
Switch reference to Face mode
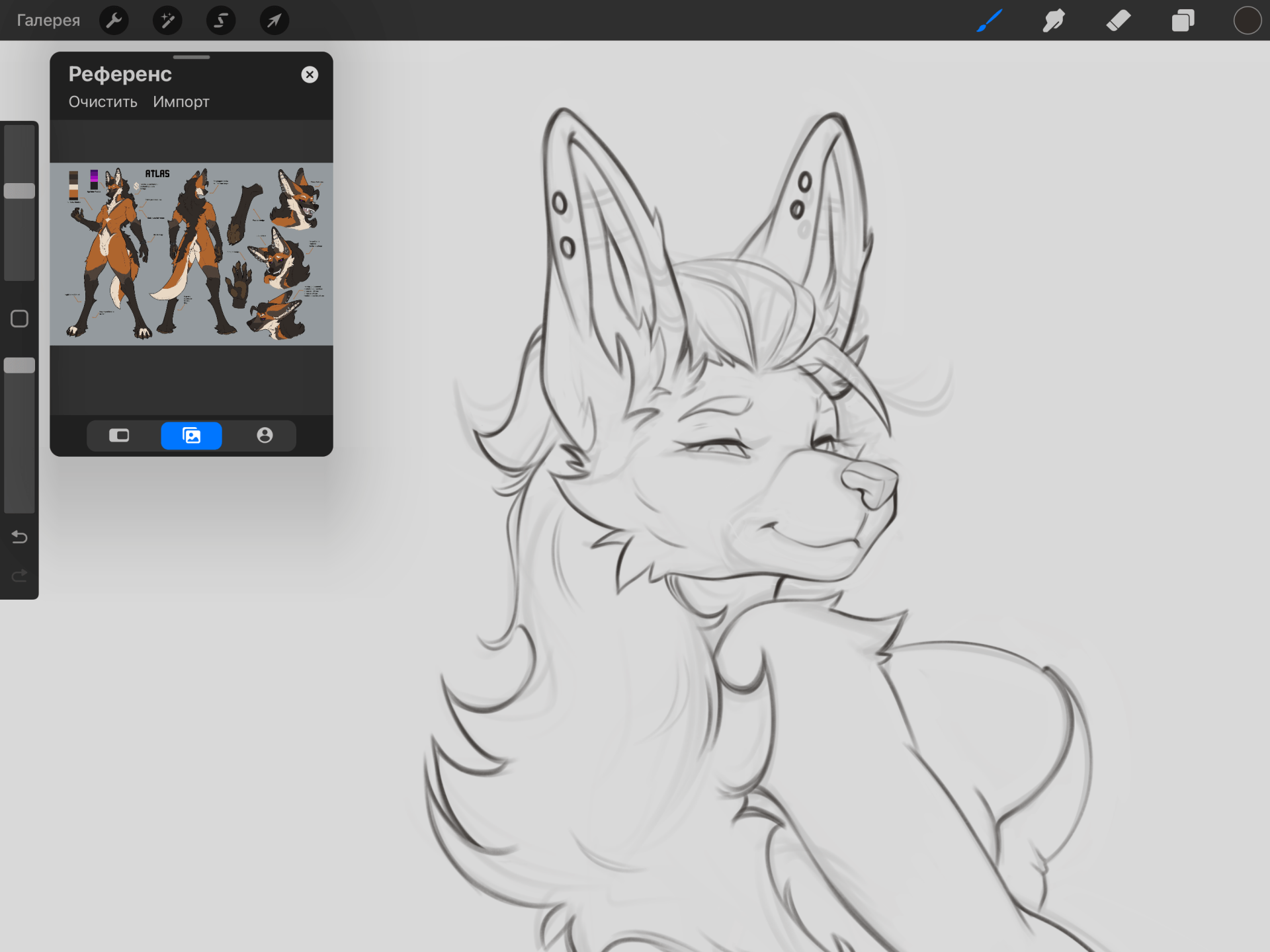click(265, 435)
